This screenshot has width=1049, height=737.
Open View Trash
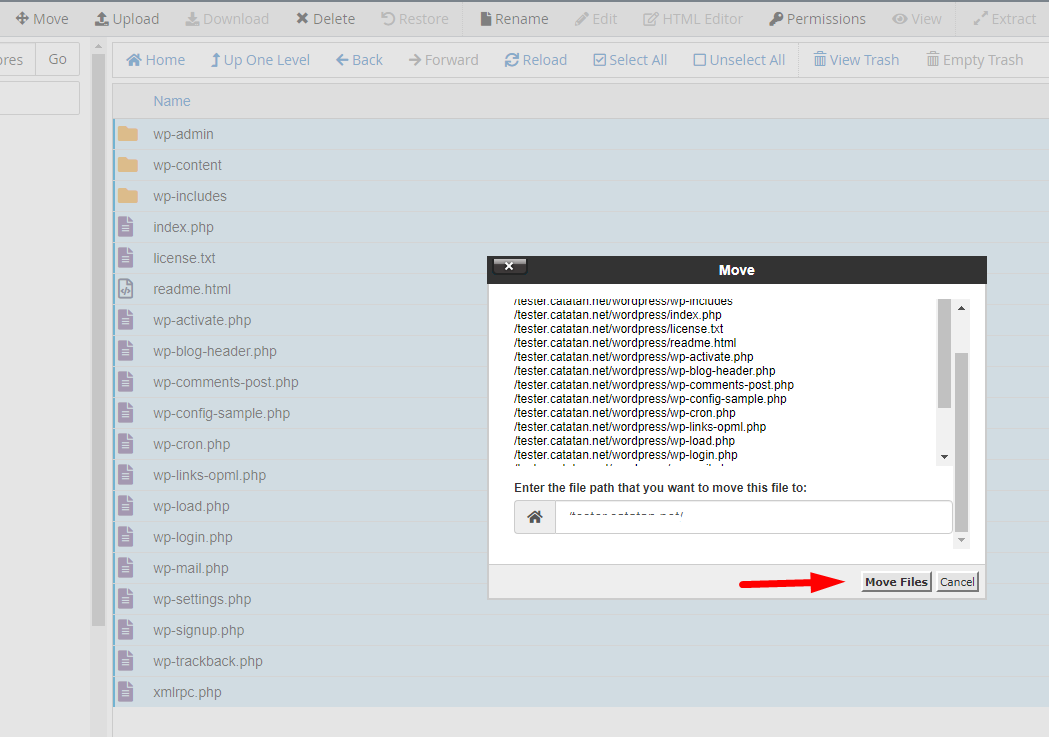856,60
